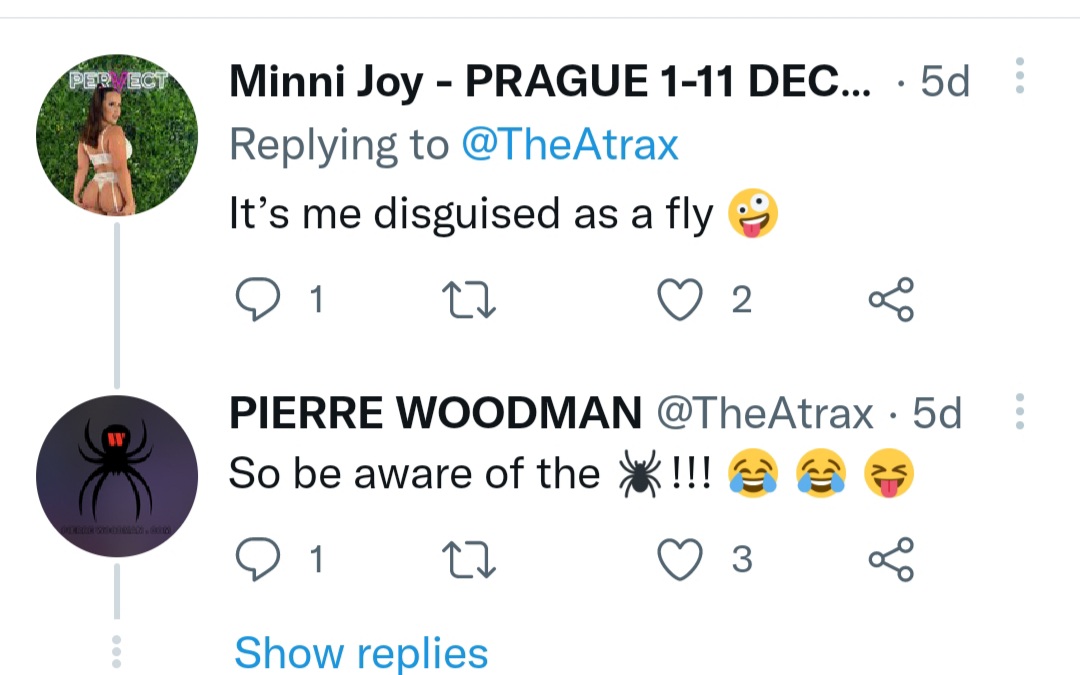Like Pierre Woodman's spider tweet

[681, 558]
